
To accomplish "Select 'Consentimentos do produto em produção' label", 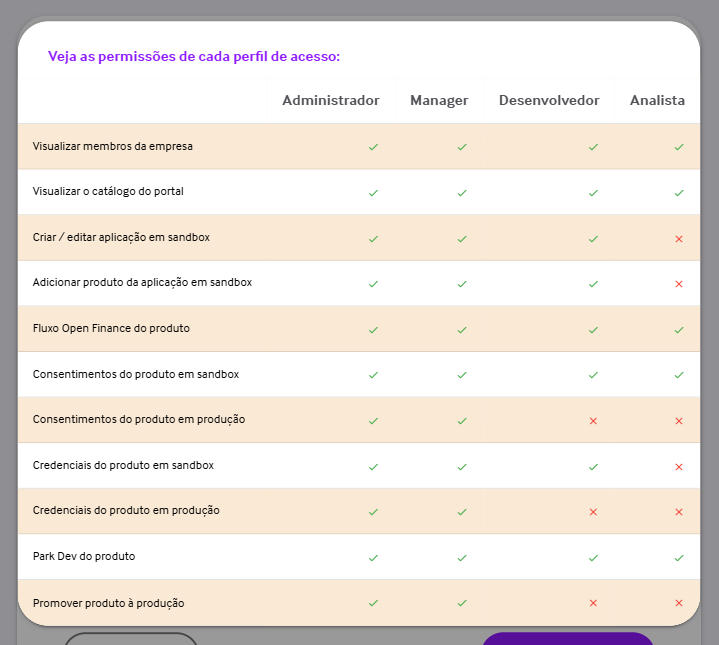I will tap(139, 419).
